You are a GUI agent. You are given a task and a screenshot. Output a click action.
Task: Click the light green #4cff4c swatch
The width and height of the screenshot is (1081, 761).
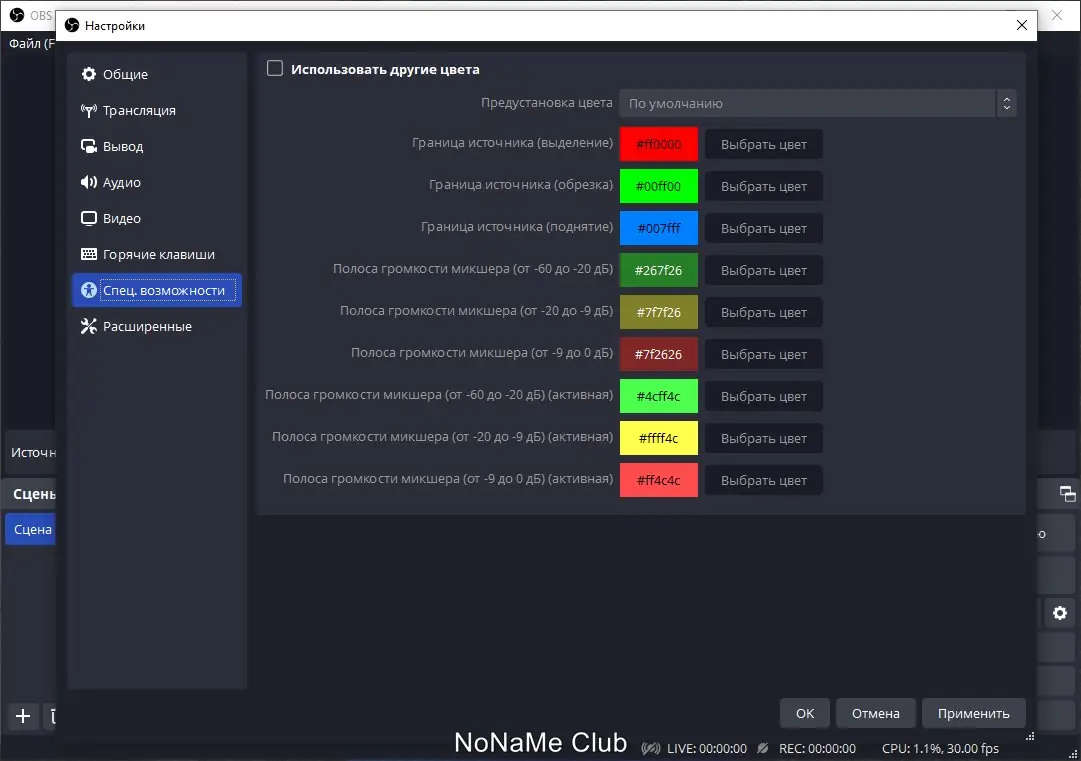tap(658, 396)
